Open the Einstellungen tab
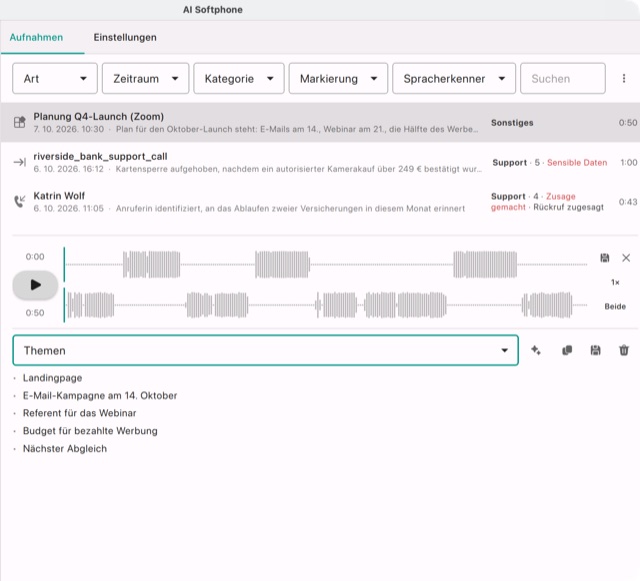 click(125, 38)
